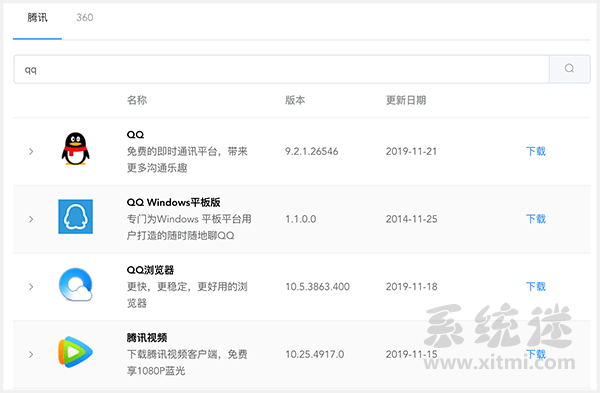Viewport: 600px width, 393px height.
Task: Focus the search field containing qq
Action: click(282, 69)
